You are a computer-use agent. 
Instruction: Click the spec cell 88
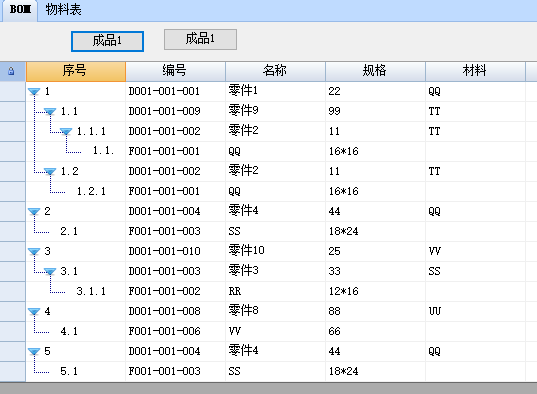click(375, 311)
